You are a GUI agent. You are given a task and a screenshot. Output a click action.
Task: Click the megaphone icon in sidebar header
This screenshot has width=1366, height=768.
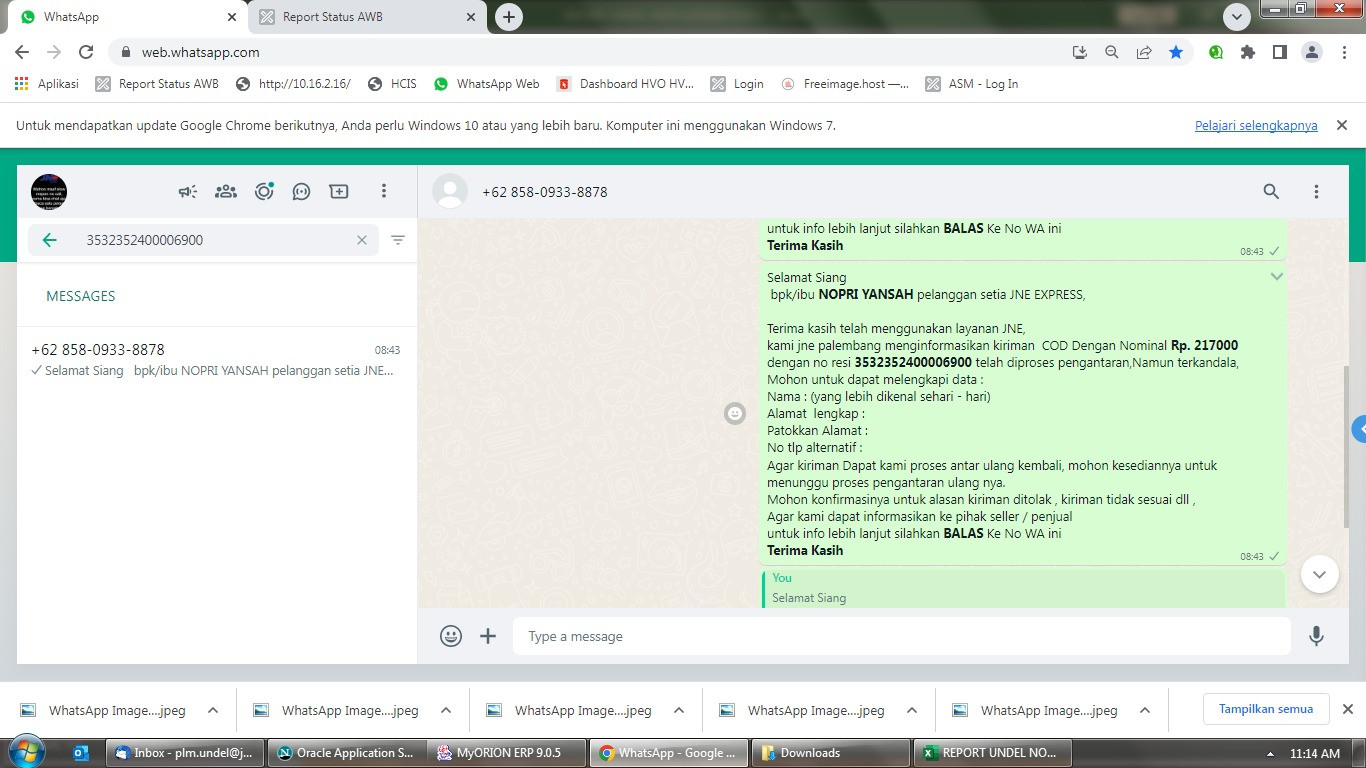188,191
